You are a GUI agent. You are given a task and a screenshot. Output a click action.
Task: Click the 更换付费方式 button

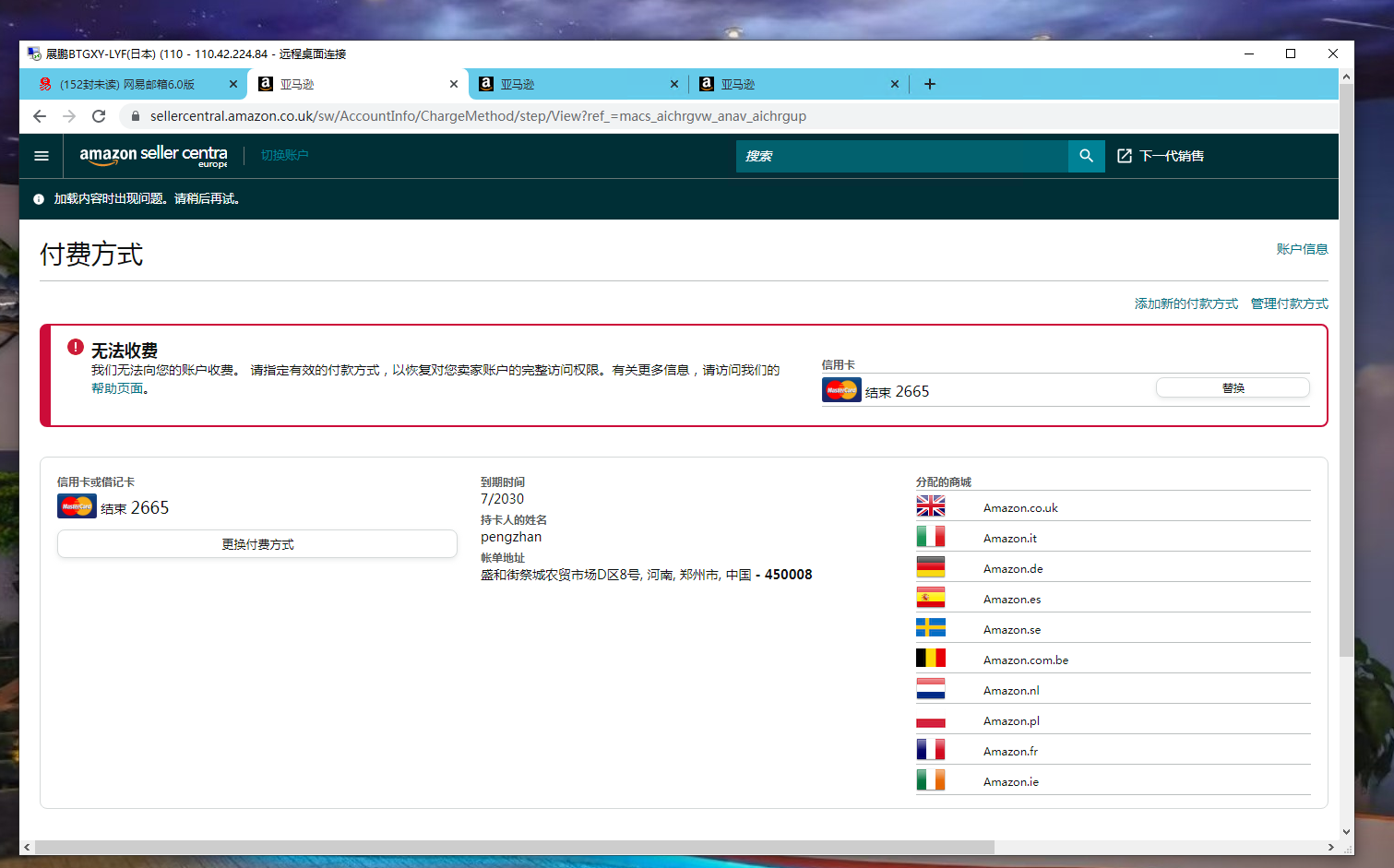257,544
